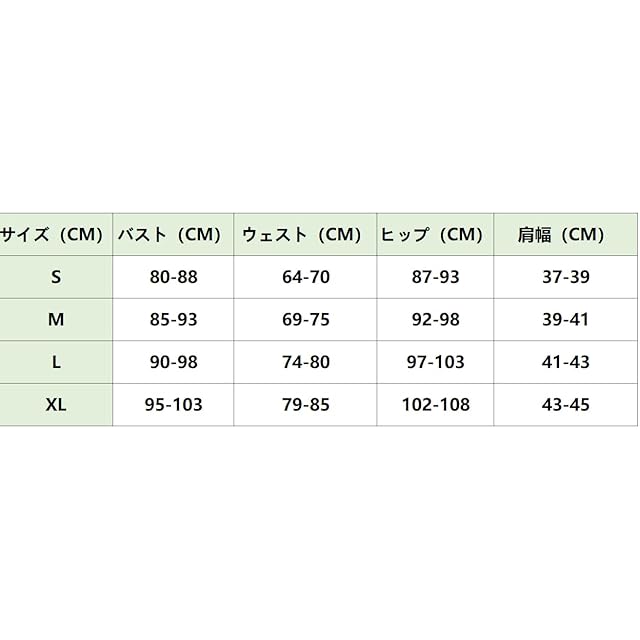Select the hip value 97-103
Screen dimensions: 640x640
tap(436, 362)
